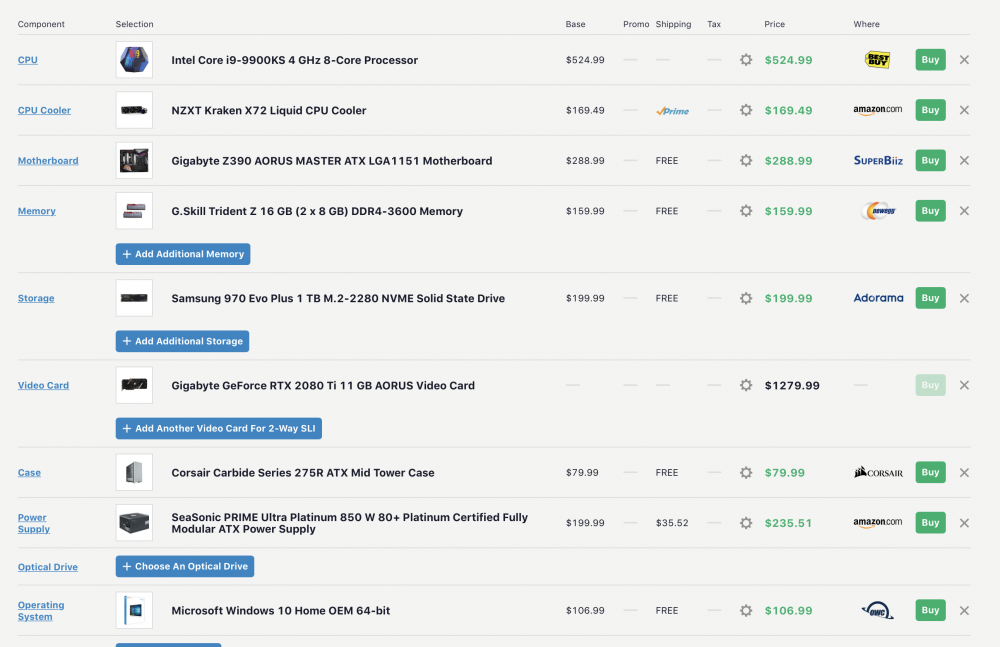Click the Adorama logo for the Samsung SSD

tap(877, 298)
